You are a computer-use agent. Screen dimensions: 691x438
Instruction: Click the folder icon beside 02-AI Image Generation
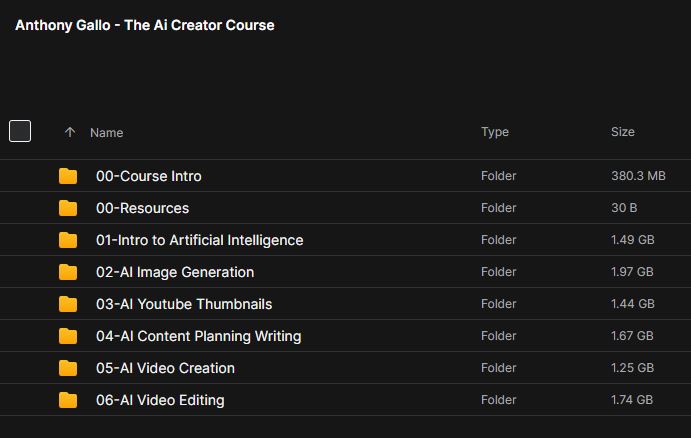(68, 272)
